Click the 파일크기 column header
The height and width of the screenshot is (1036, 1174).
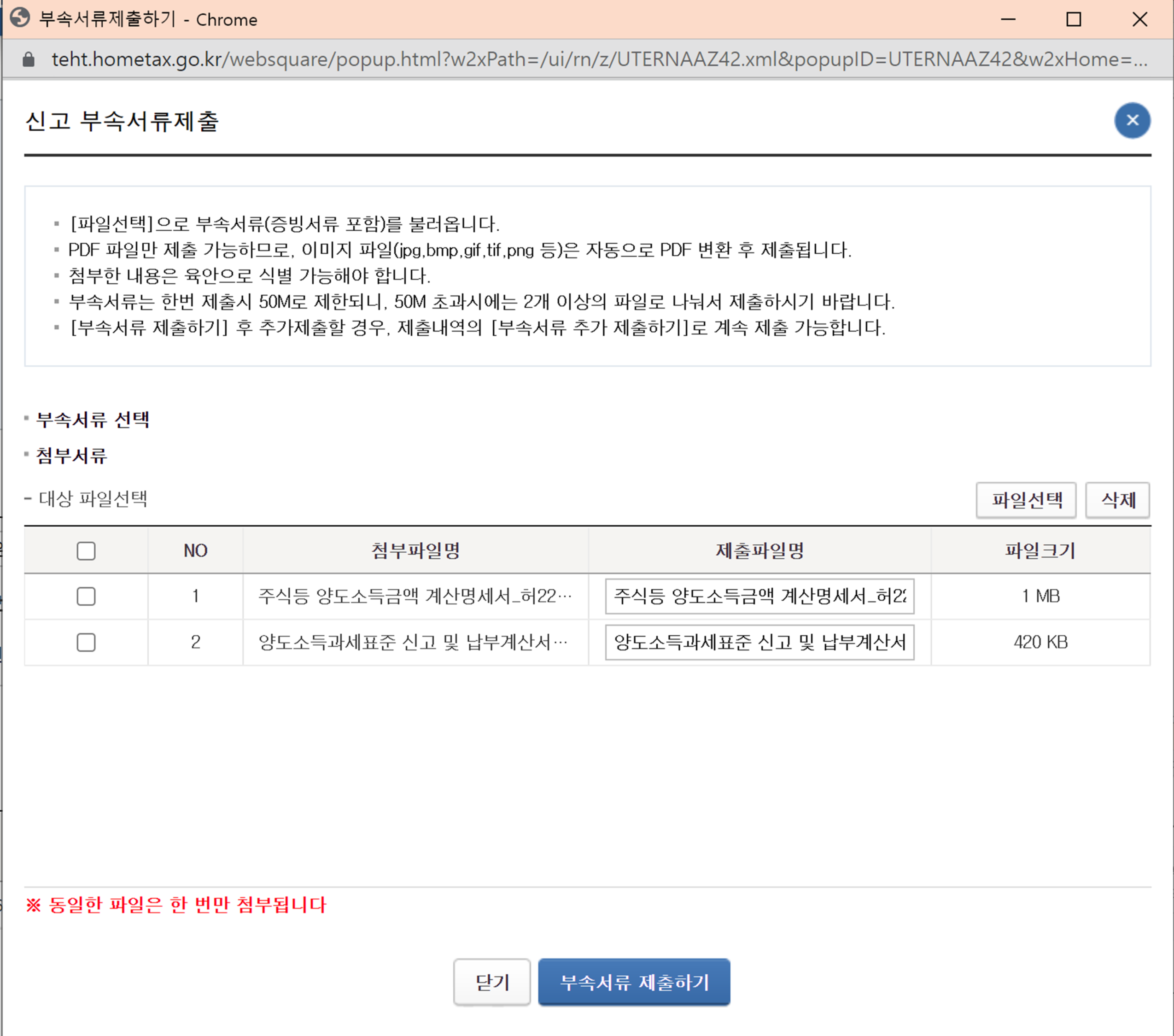(x=1040, y=550)
